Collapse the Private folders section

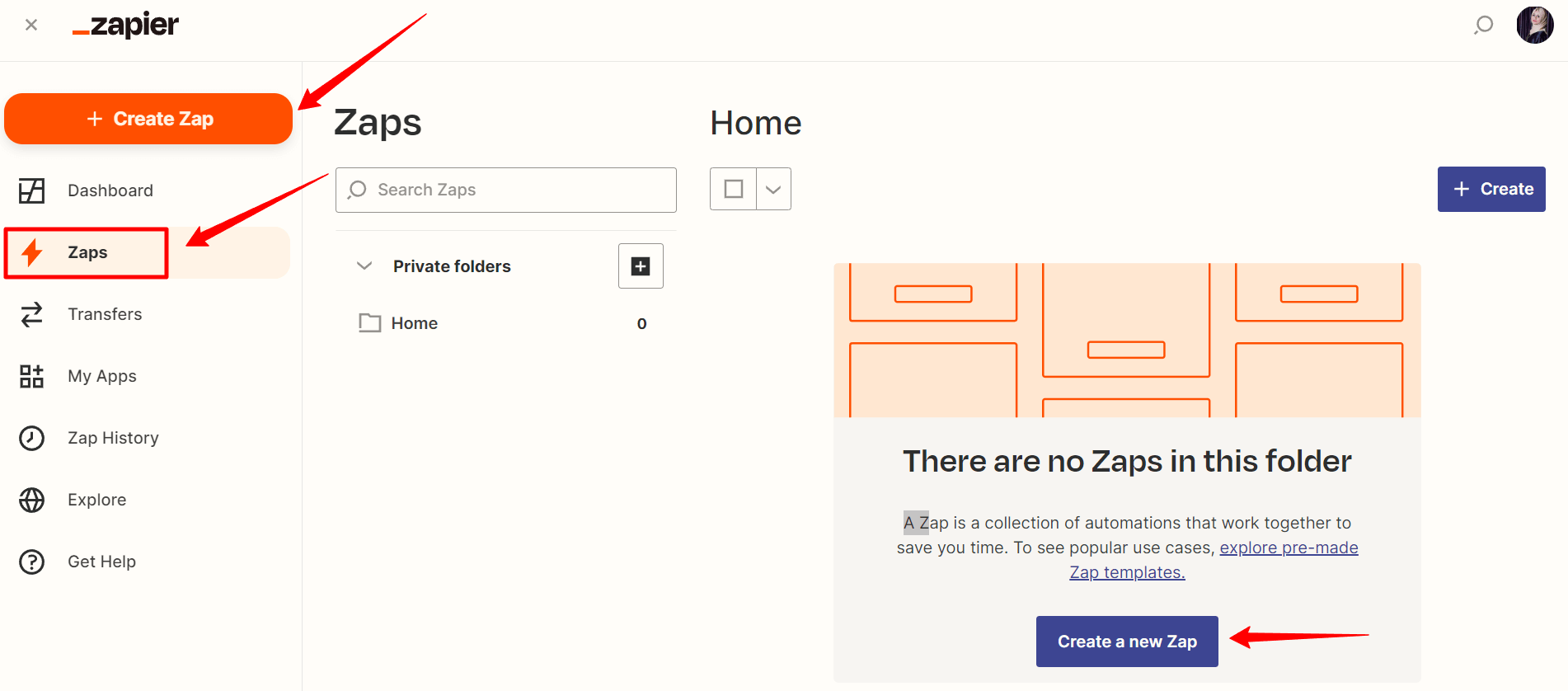coord(364,266)
